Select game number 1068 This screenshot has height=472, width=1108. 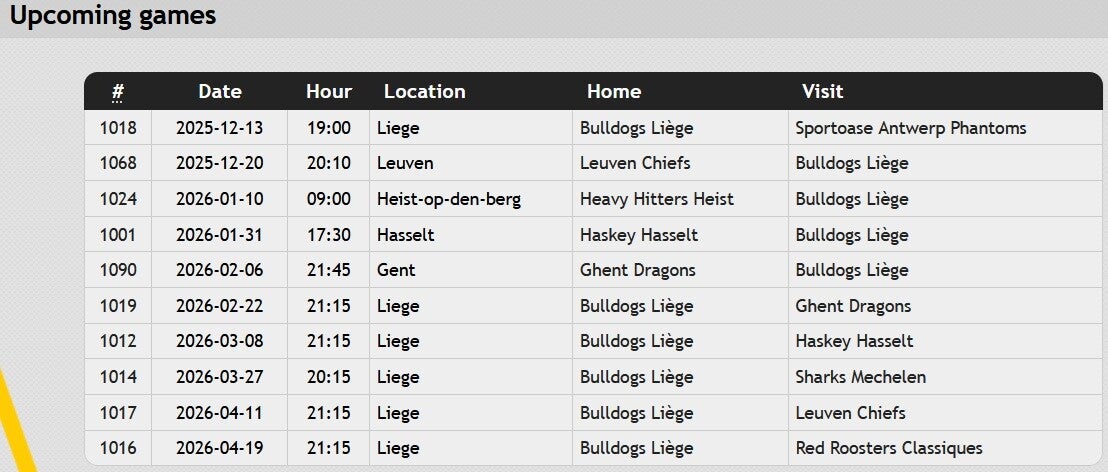[x=118, y=163]
